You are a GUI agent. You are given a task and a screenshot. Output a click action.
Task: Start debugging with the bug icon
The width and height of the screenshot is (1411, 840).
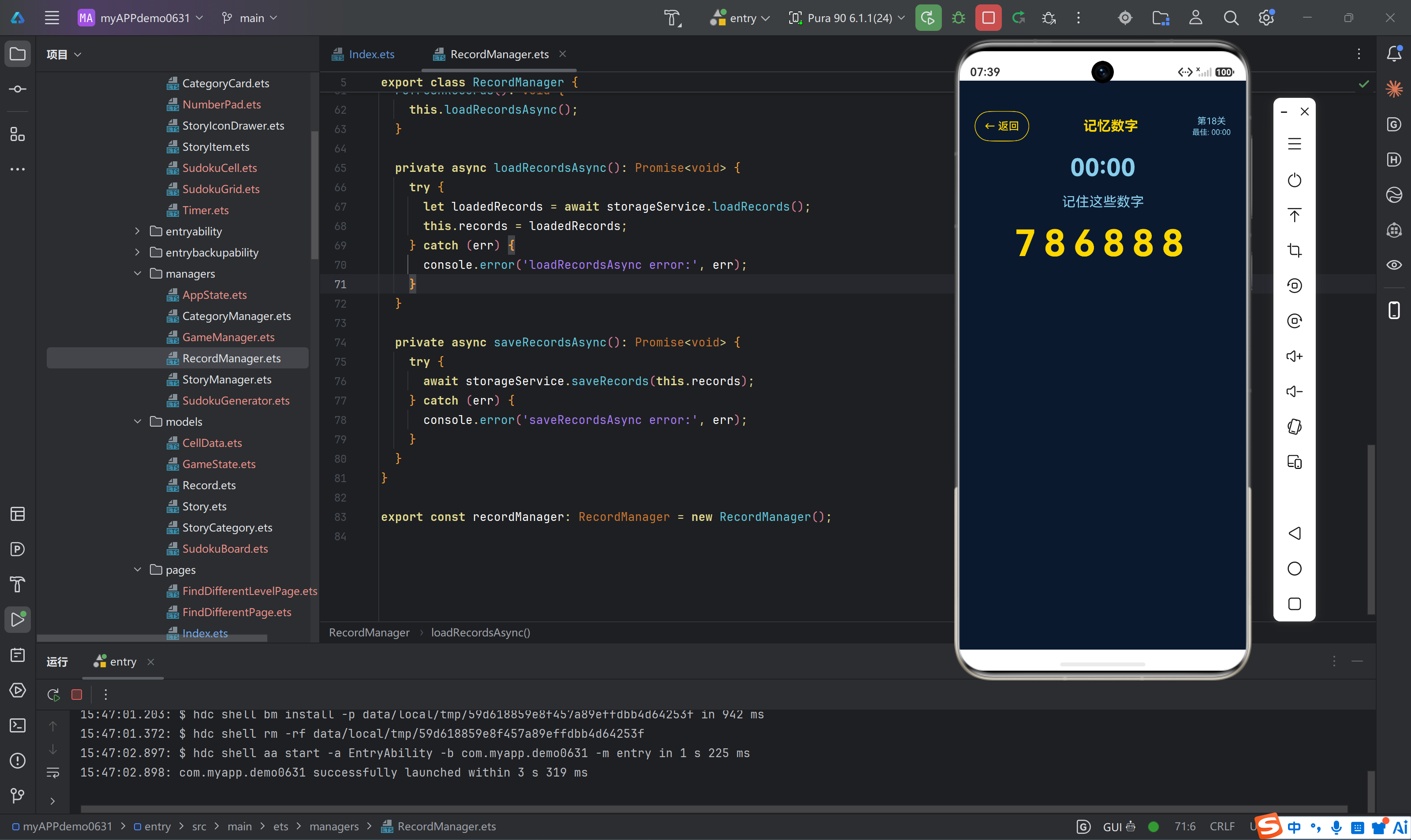point(958,18)
